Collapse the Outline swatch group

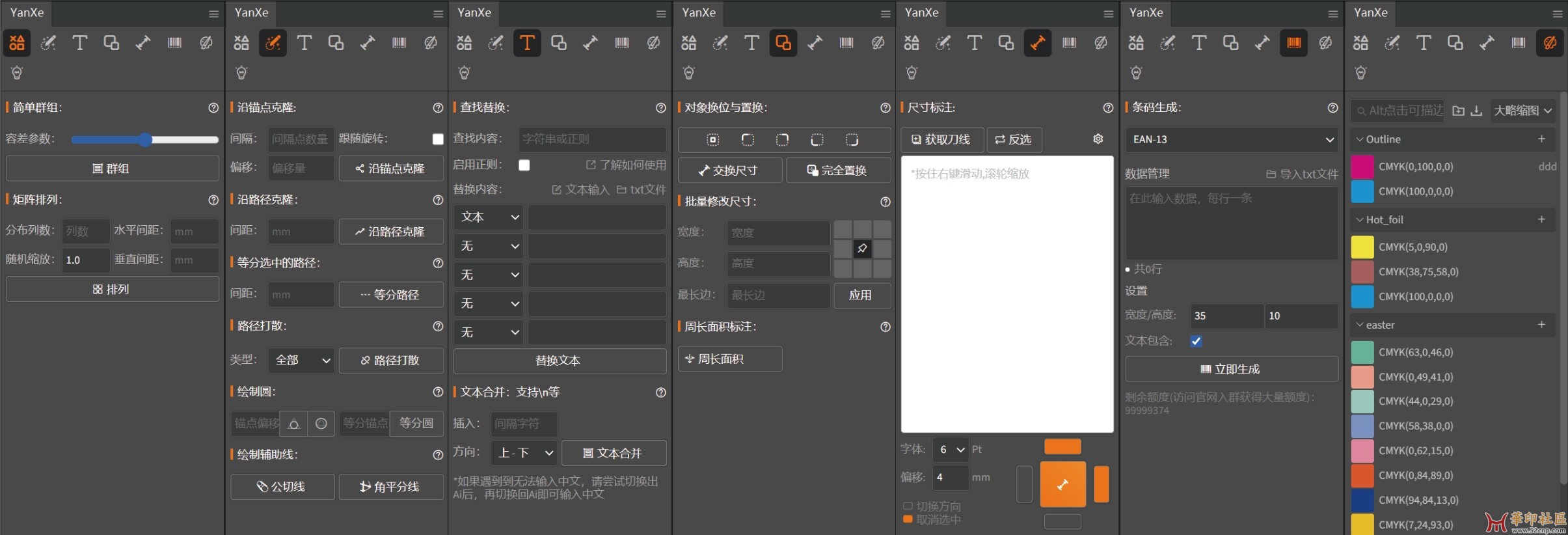[x=1360, y=139]
